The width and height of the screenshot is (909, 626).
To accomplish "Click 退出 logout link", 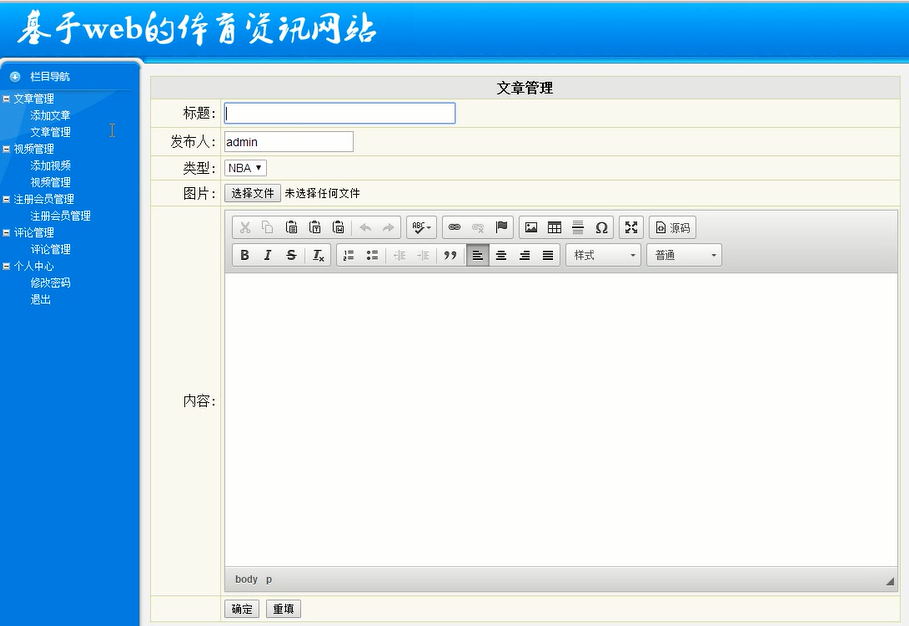I will (x=41, y=300).
